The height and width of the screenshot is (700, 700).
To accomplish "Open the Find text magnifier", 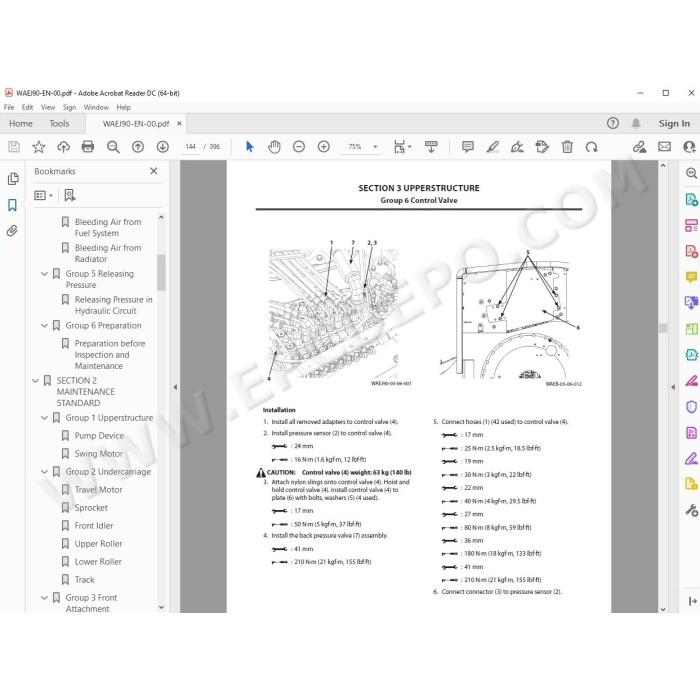I will [x=113, y=147].
